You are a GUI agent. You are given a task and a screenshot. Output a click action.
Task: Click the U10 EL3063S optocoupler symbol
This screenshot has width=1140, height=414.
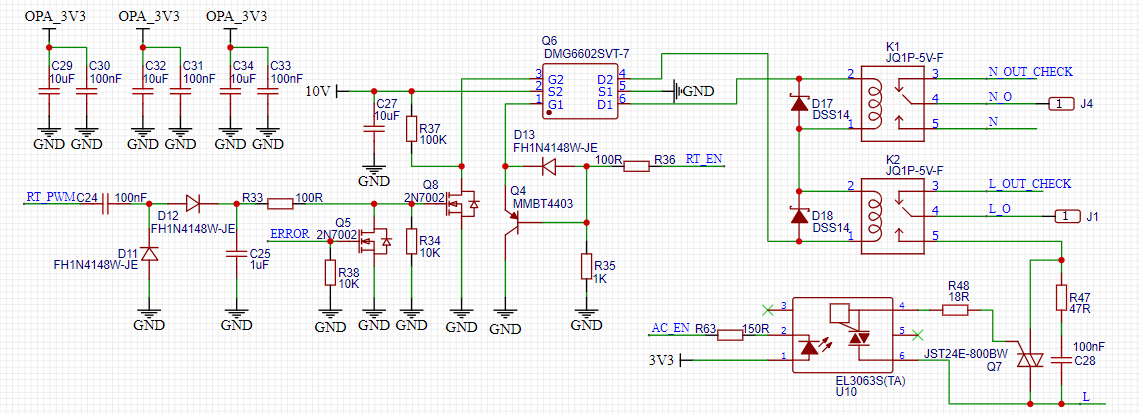click(x=843, y=335)
